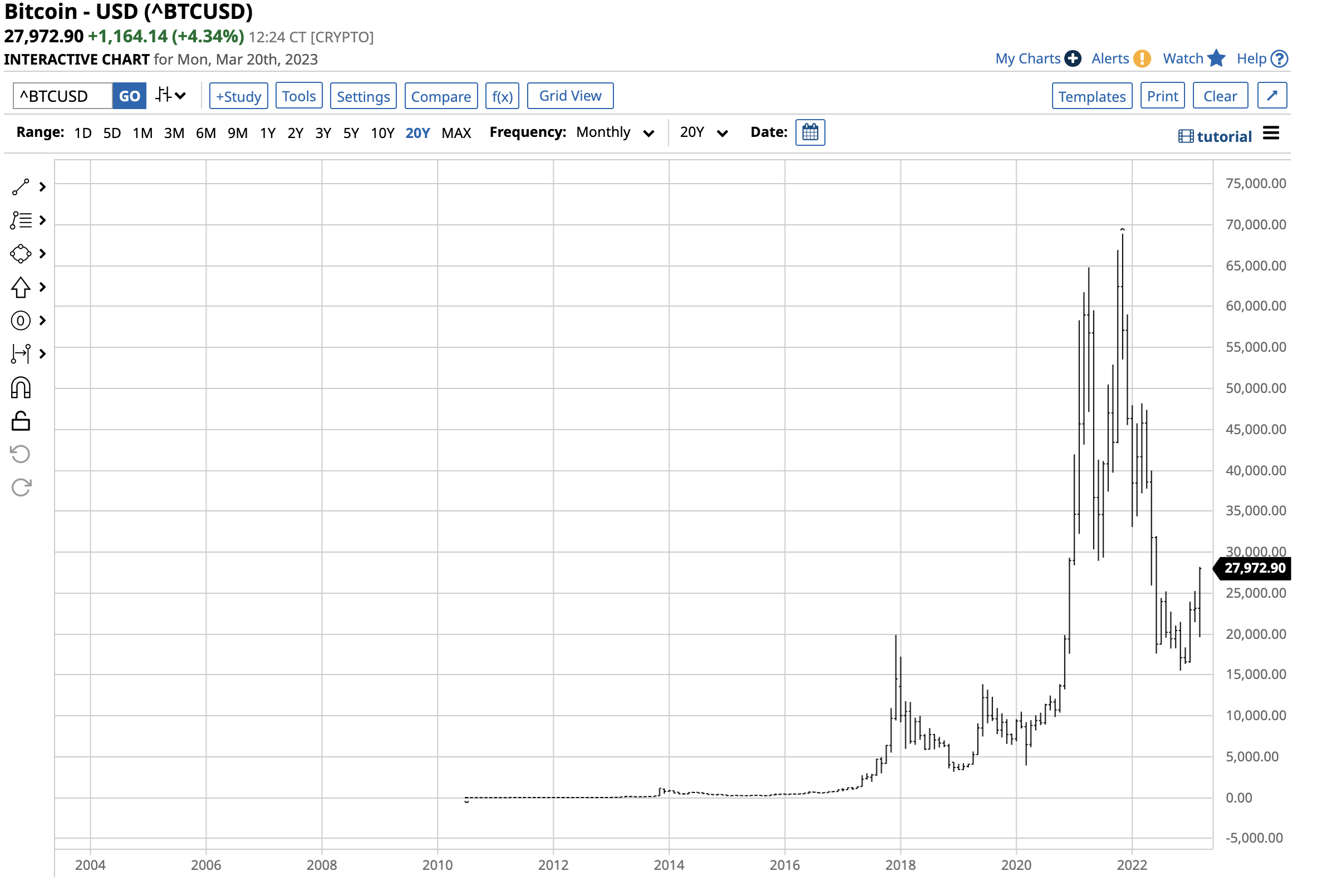Click the measure distance tool icon
Viewport: 1327px width, 896px height.
(21, 354)
